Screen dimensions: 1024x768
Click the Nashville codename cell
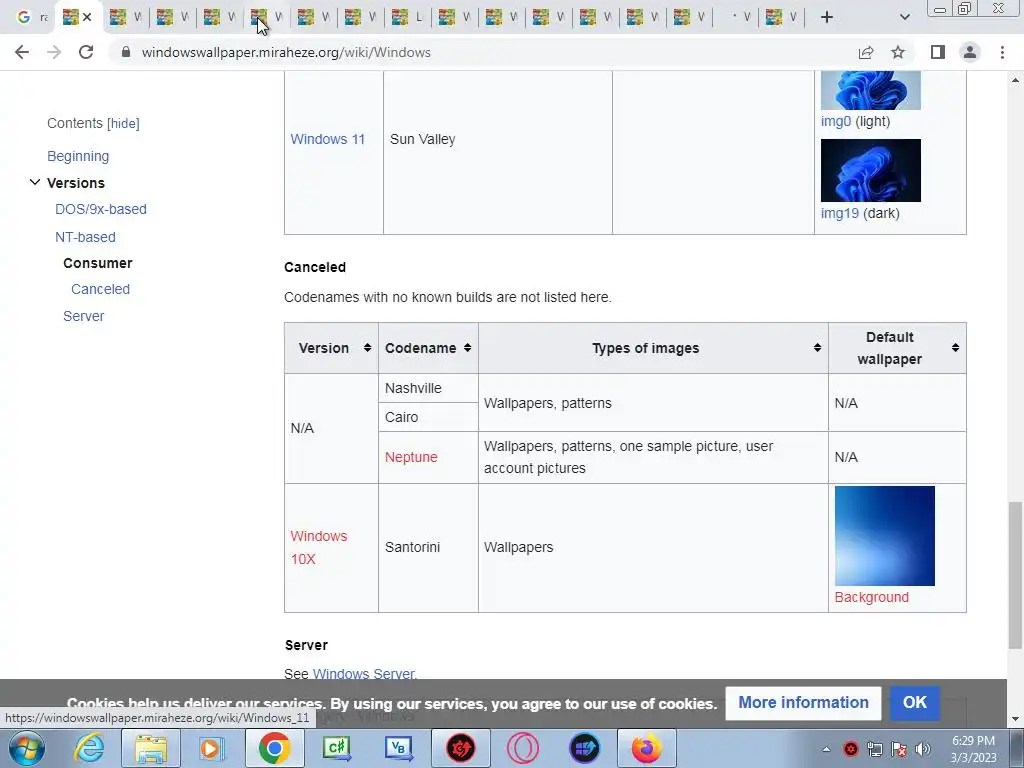428,388
